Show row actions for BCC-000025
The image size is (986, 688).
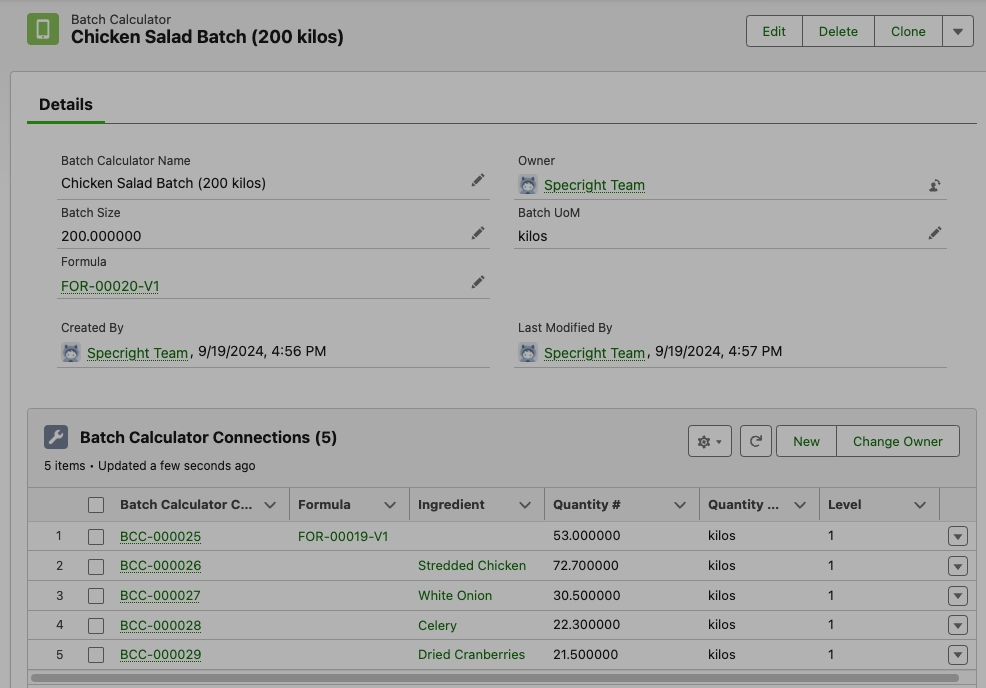pyautogui.click(x=958, y=536)
